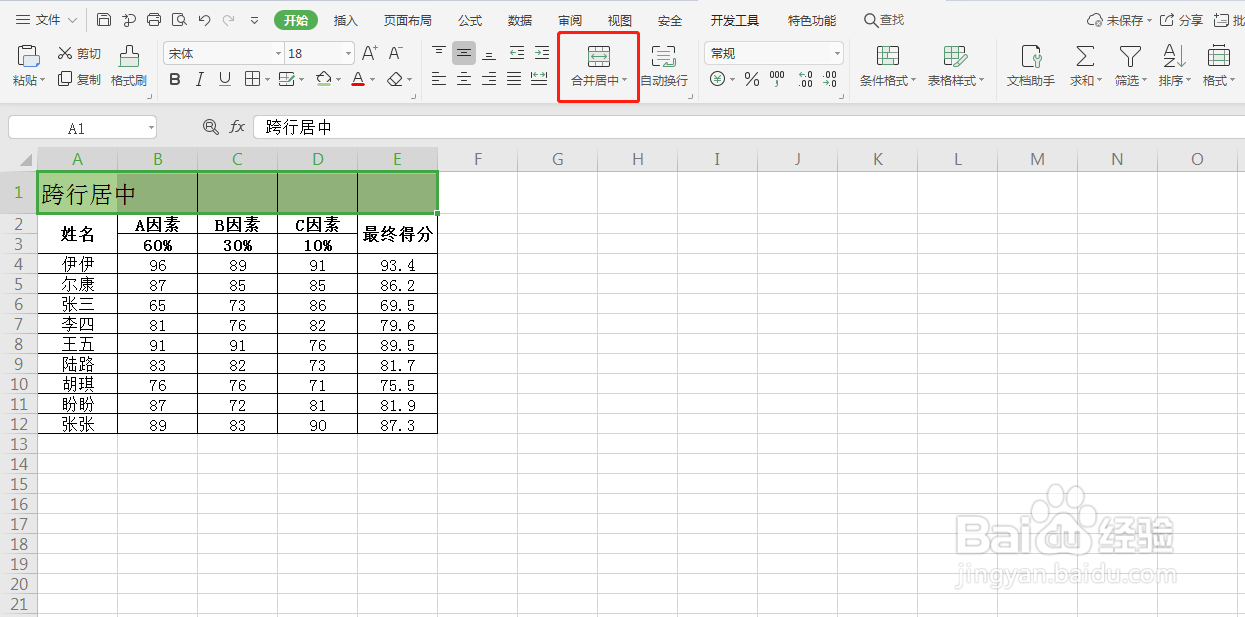Click the Print icon
The width and height of the screenshot is (1245, 617).
click(x=154, y=20)
